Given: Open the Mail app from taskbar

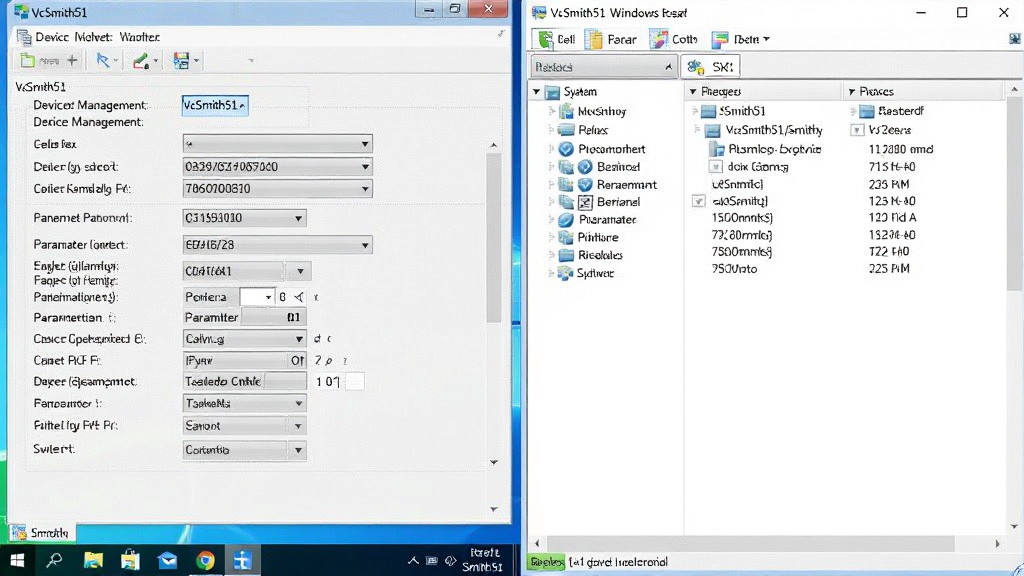Looking at the screenshot, I should 168,560.
